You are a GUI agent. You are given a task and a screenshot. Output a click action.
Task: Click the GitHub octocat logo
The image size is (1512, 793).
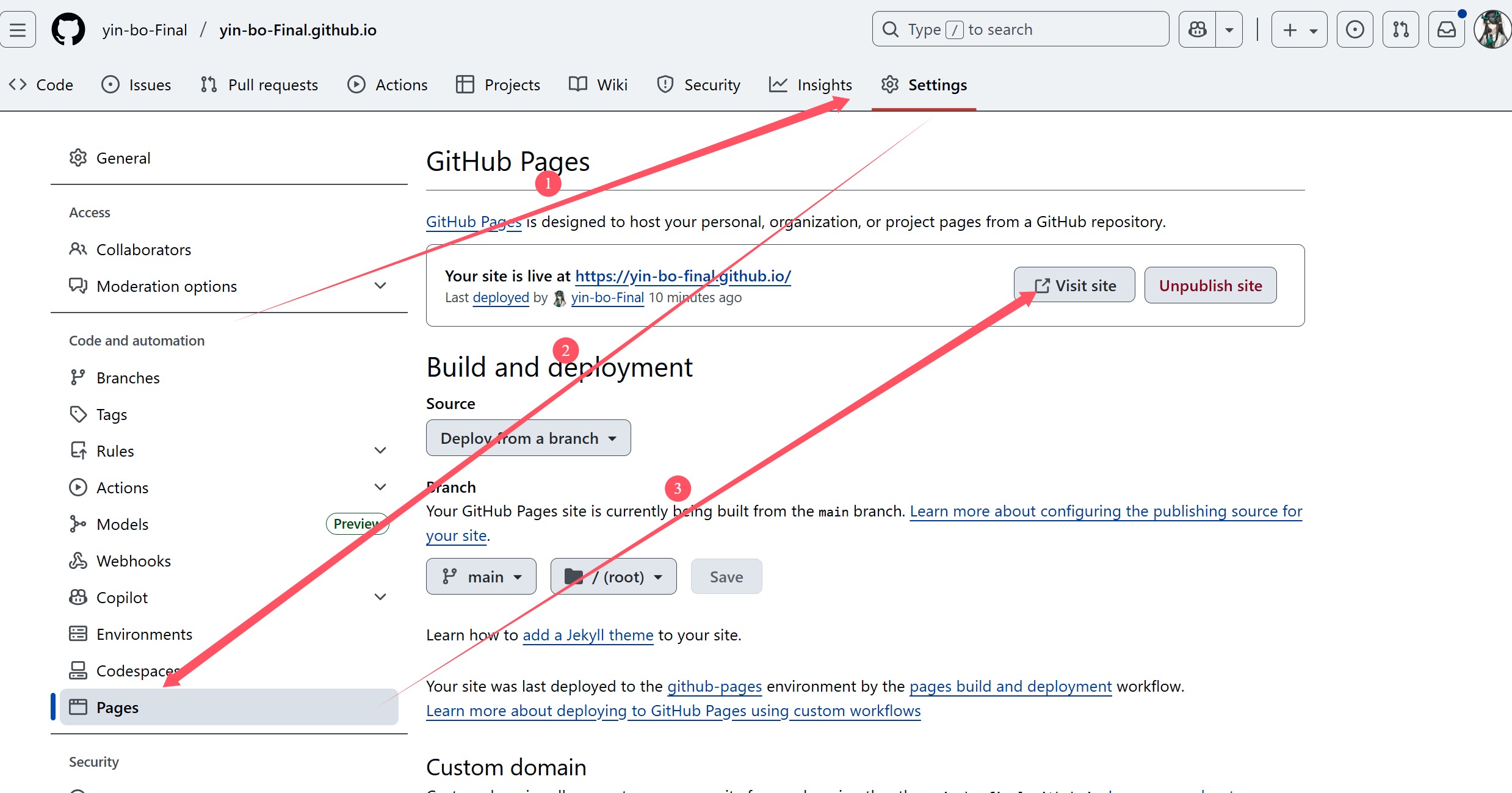point(68,29)
